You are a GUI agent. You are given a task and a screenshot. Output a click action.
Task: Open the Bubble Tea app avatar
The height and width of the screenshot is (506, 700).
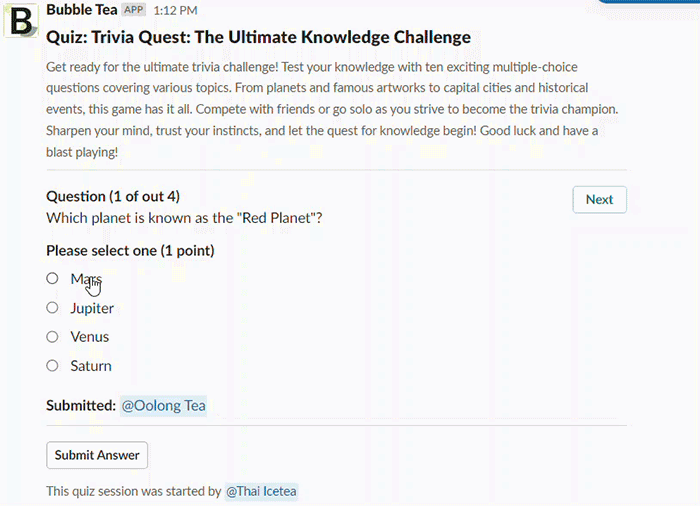21,21
